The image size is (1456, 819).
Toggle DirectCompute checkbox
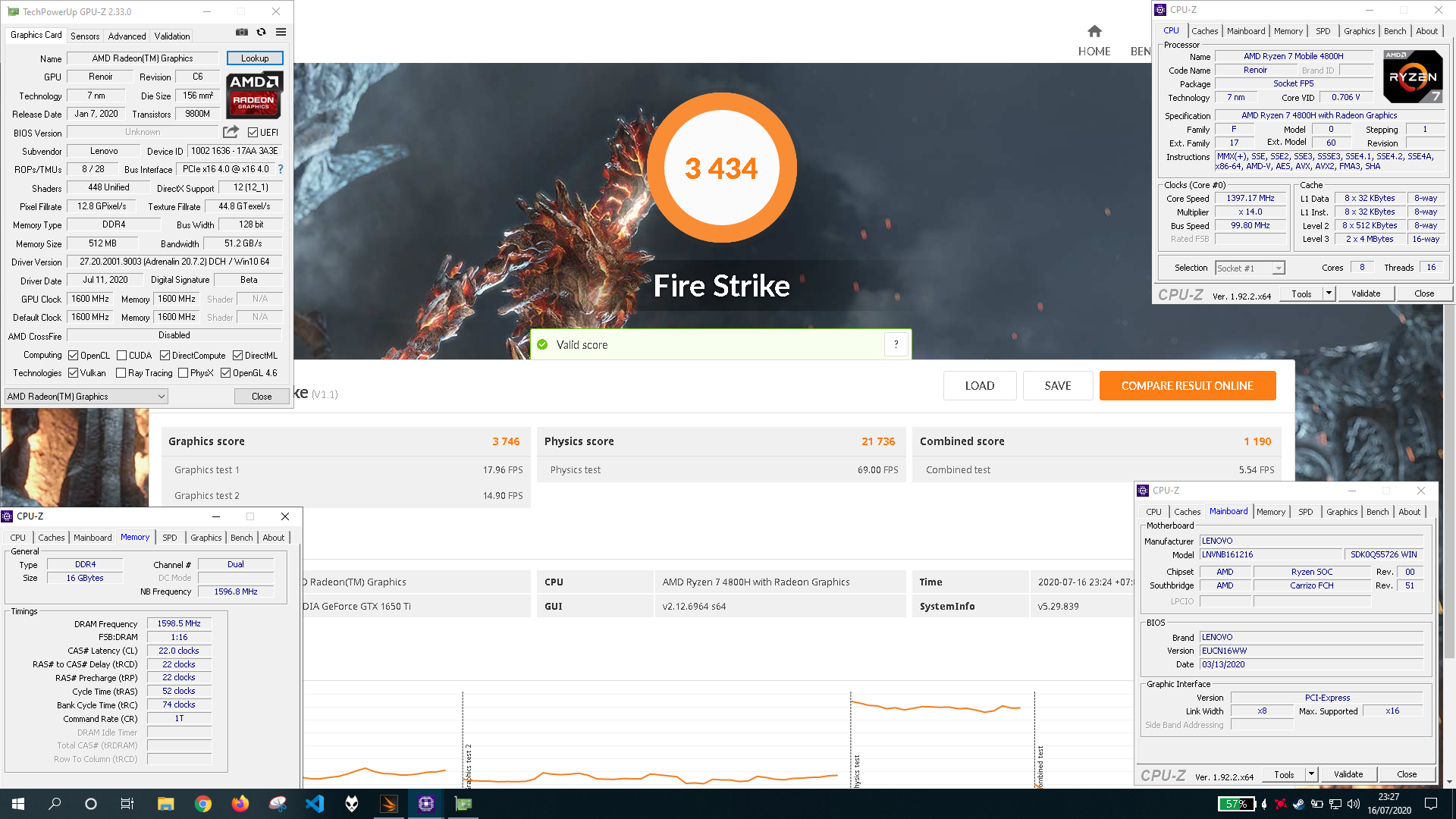pos(165,356)
